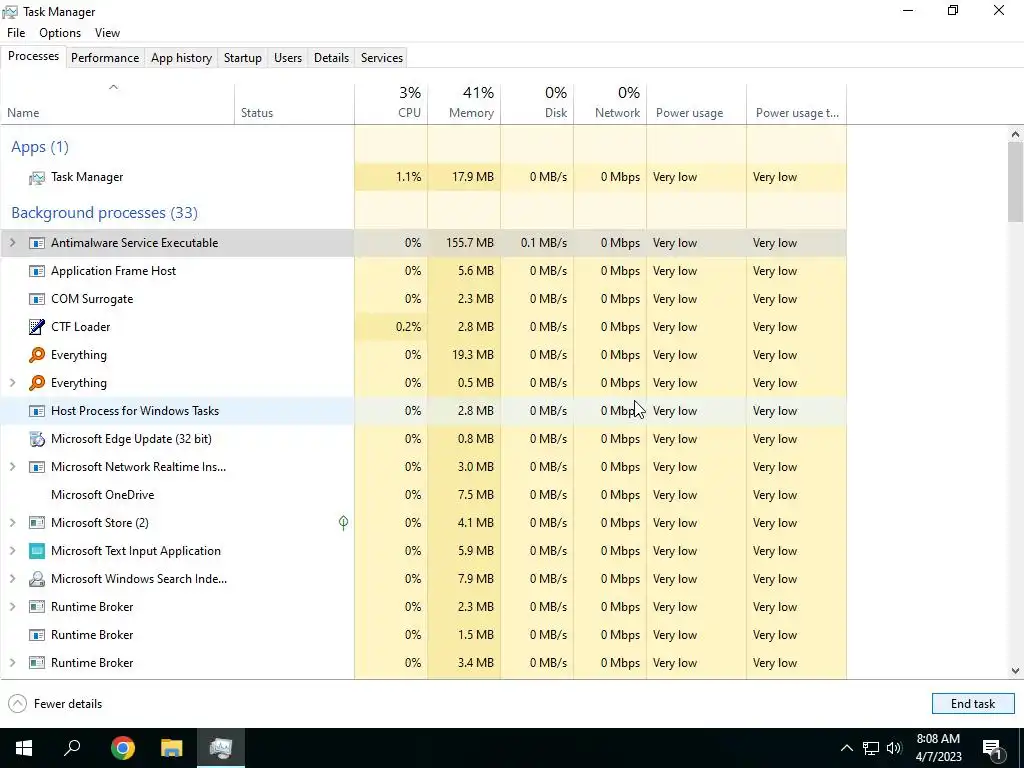Click the Apps (1) group heading
Screen dimensions: 1024x768
pos(40,147)
